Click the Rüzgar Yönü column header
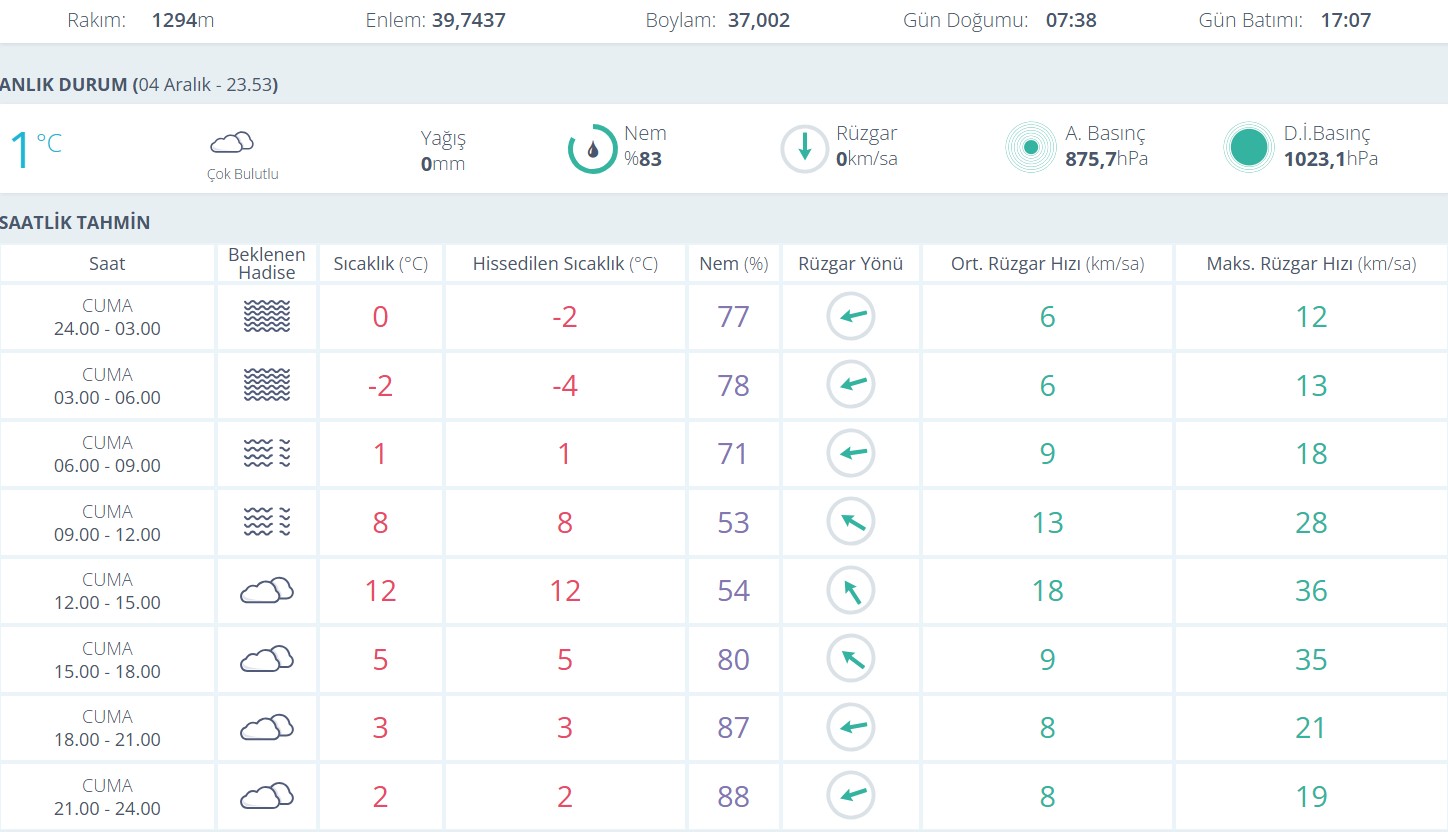This screenshot has width=1448, height=832. tap(850, 264)
